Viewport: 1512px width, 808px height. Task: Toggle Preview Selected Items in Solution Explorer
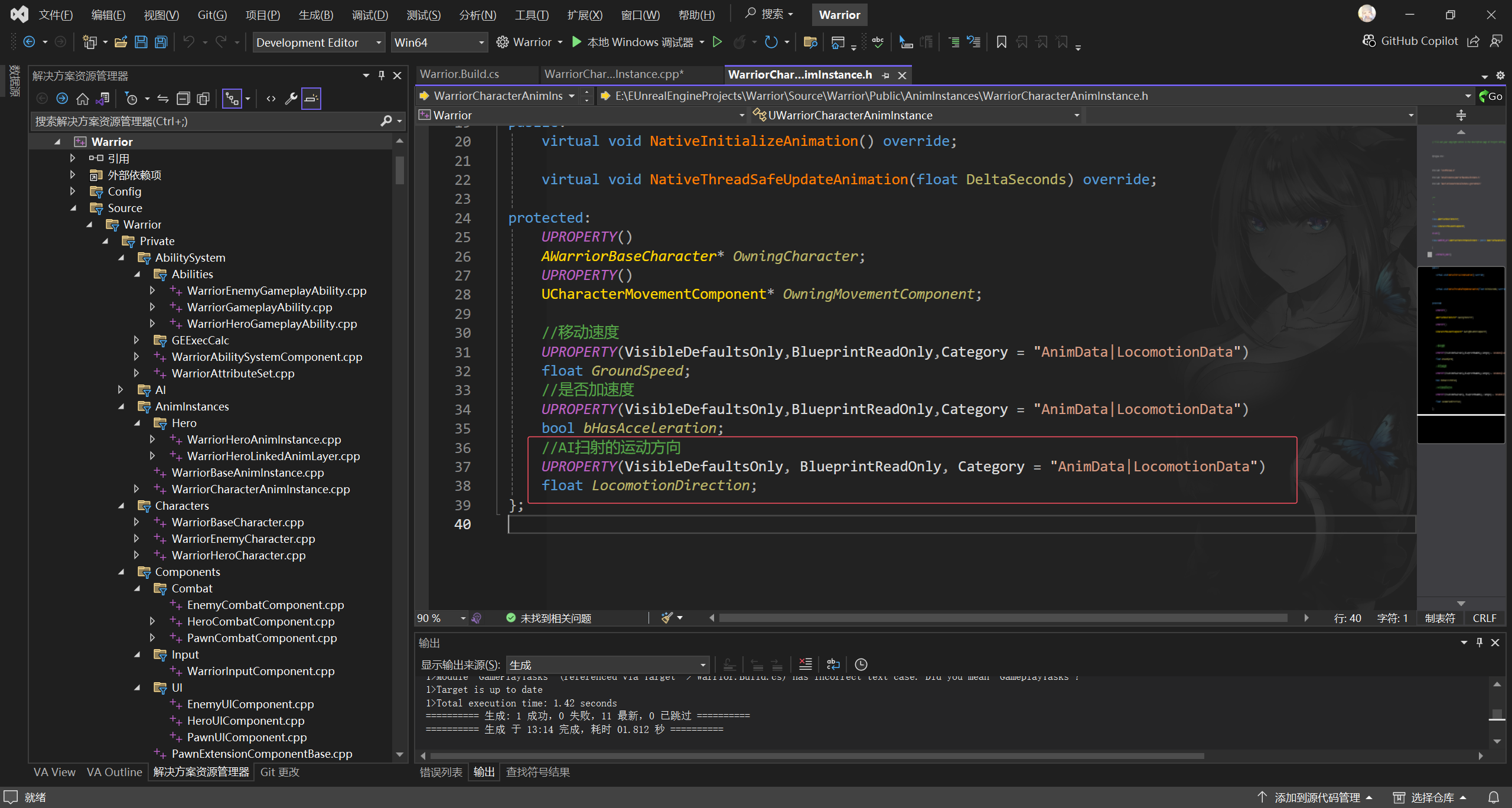pyautogui.click(x=311, y=99)
